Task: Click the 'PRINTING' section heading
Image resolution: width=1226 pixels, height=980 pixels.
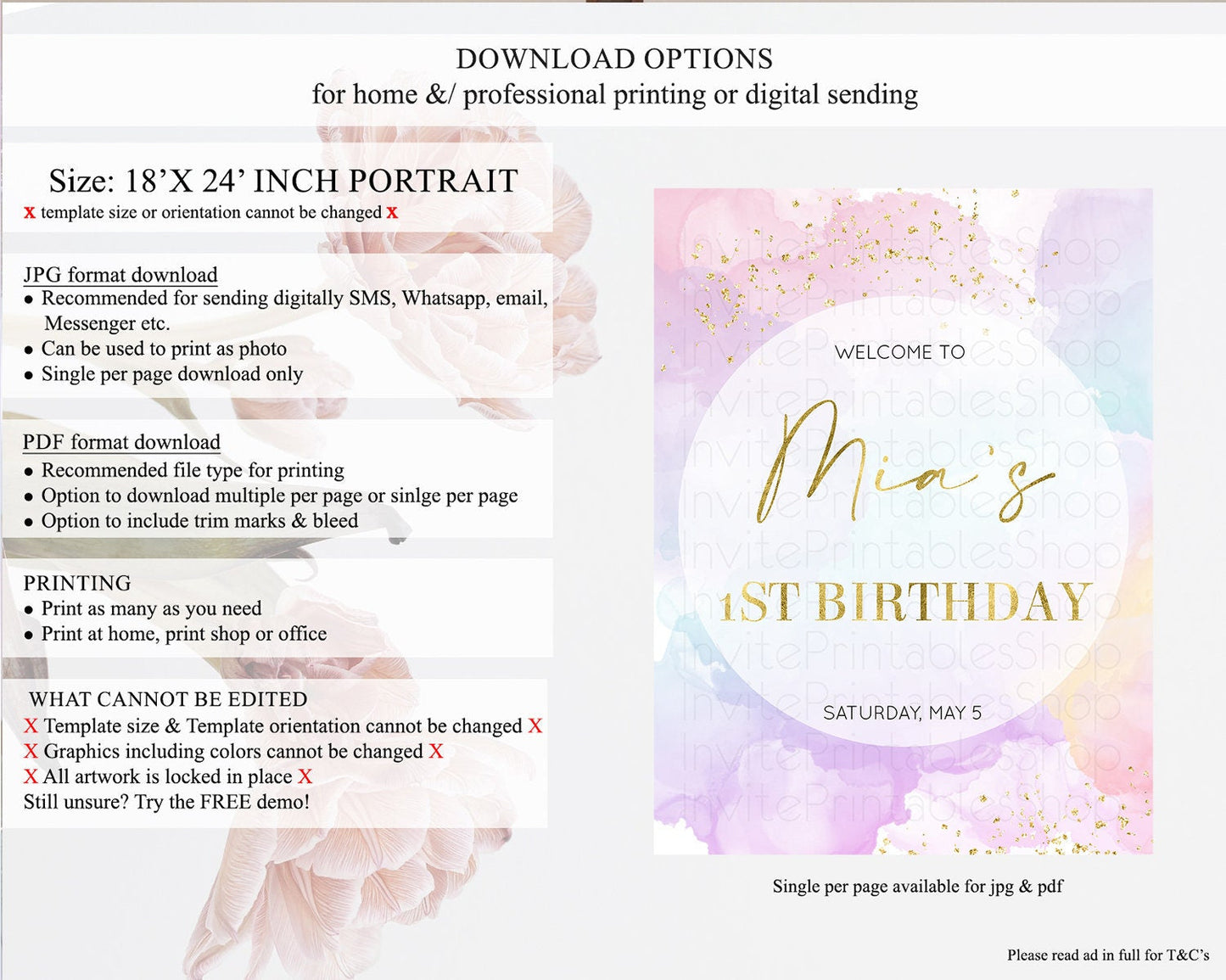Action: pyautogui.click(x=77, y=583)
